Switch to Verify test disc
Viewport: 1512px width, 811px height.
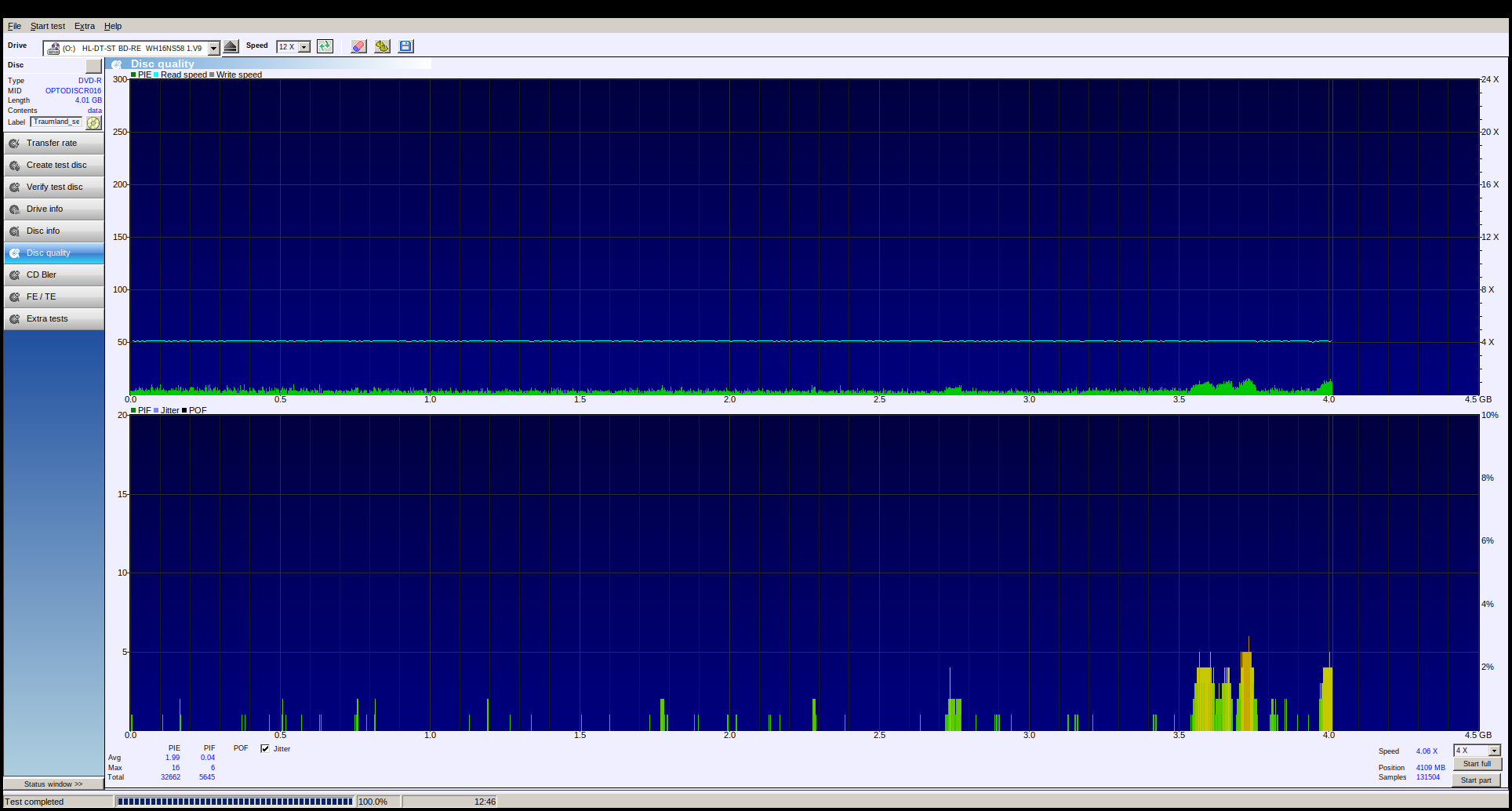[x=54, y=187]
